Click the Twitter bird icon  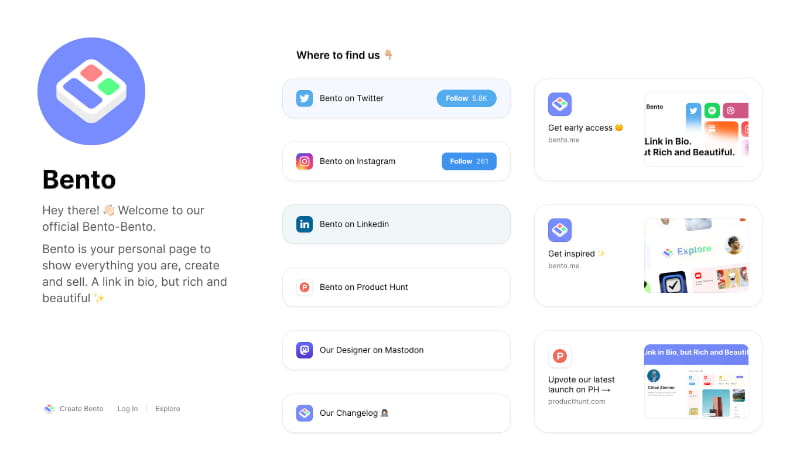coord(305,98)
